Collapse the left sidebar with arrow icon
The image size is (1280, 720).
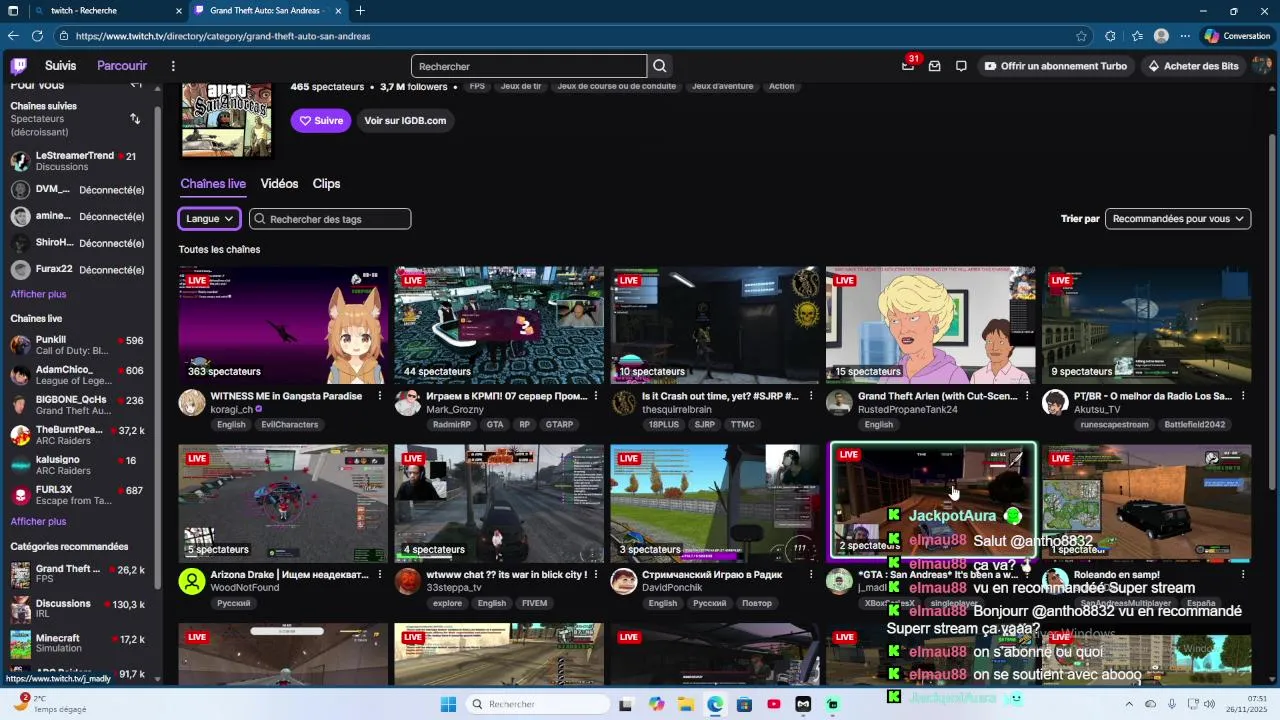(136, 85)
